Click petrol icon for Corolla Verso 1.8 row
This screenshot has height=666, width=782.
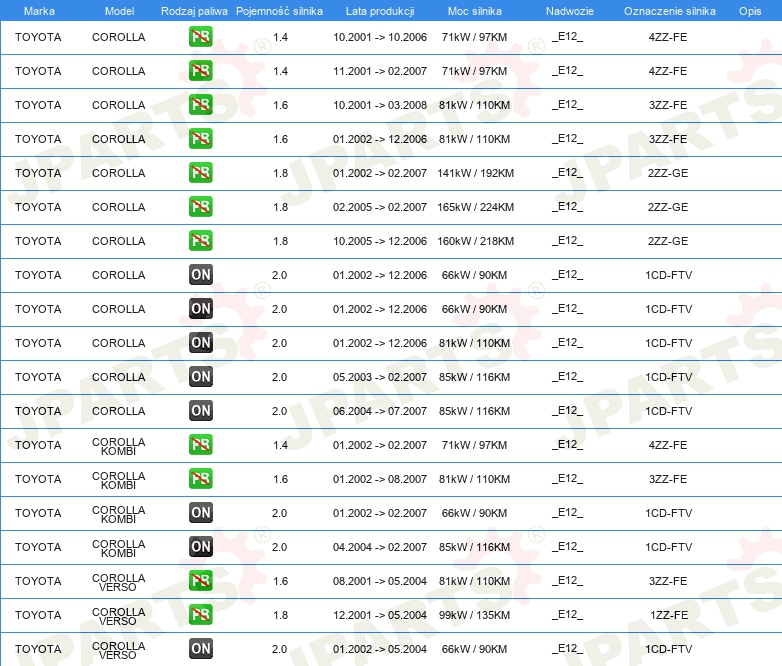click(x=200, y=615)
